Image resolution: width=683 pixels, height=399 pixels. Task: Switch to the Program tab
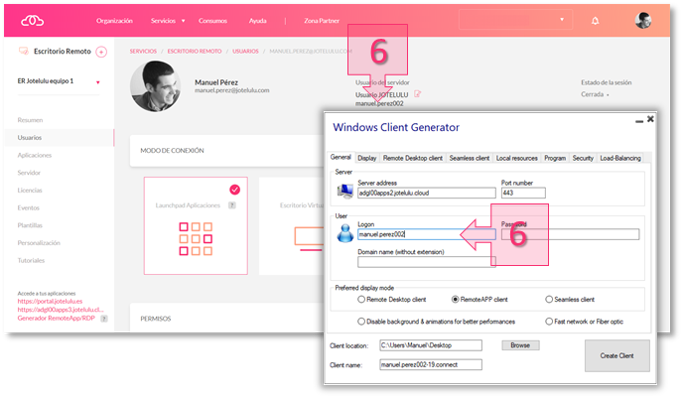555,158
